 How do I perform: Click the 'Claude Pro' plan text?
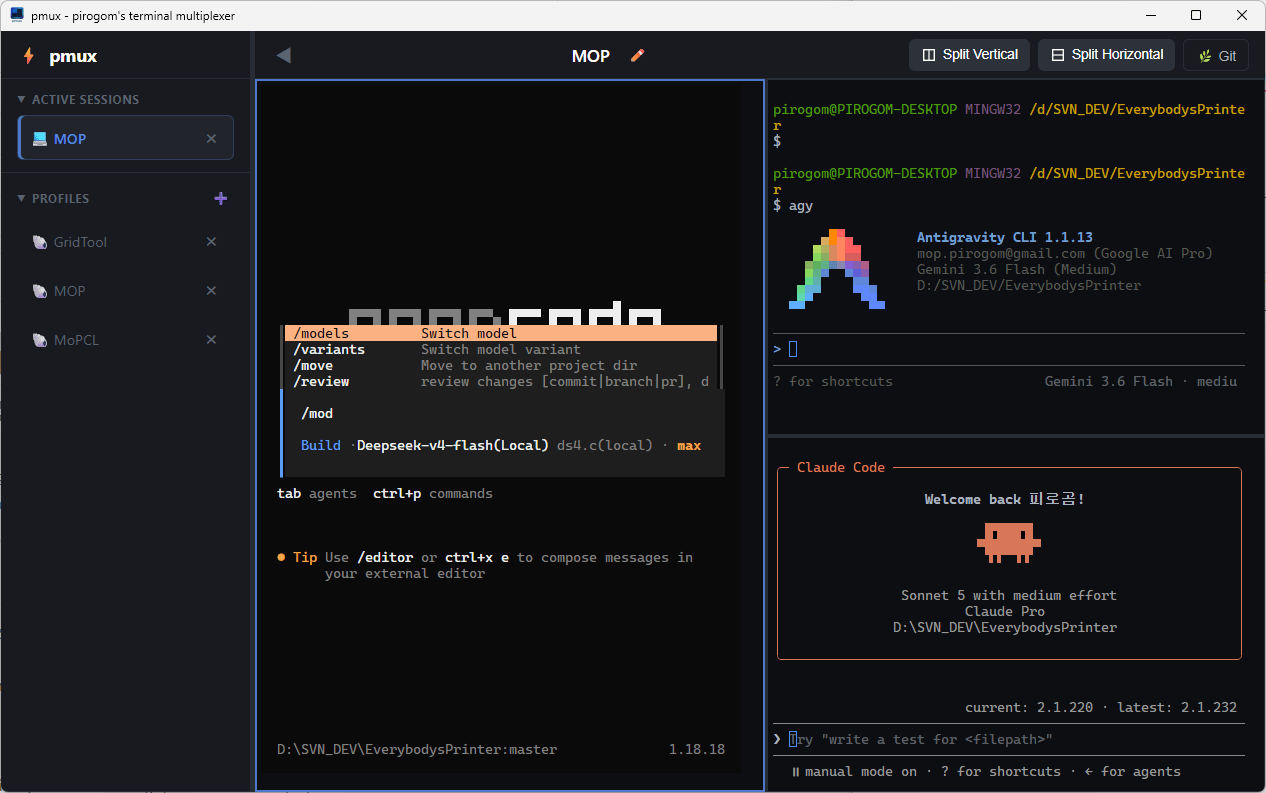coord(1005,611)
